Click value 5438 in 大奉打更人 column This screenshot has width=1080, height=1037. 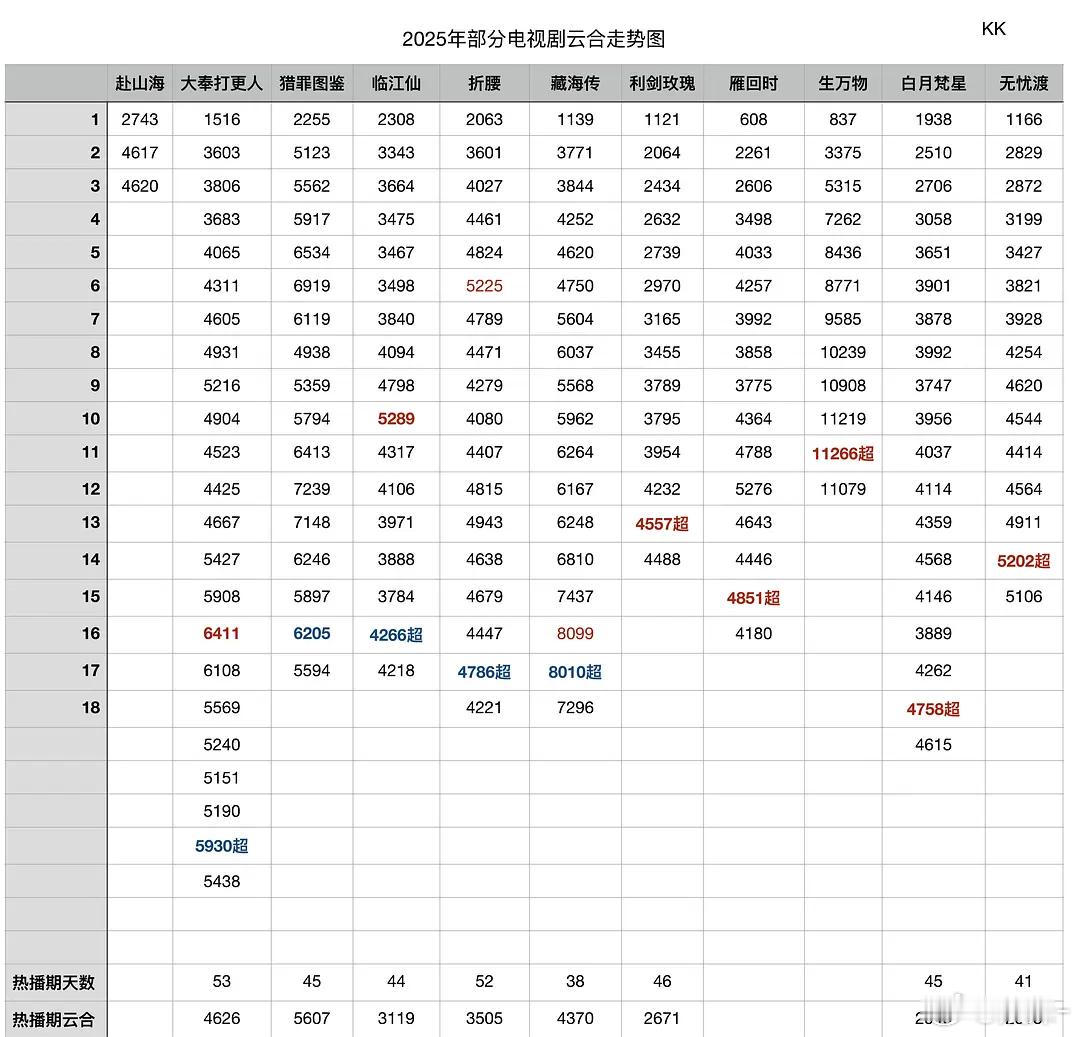pos(221,881)
